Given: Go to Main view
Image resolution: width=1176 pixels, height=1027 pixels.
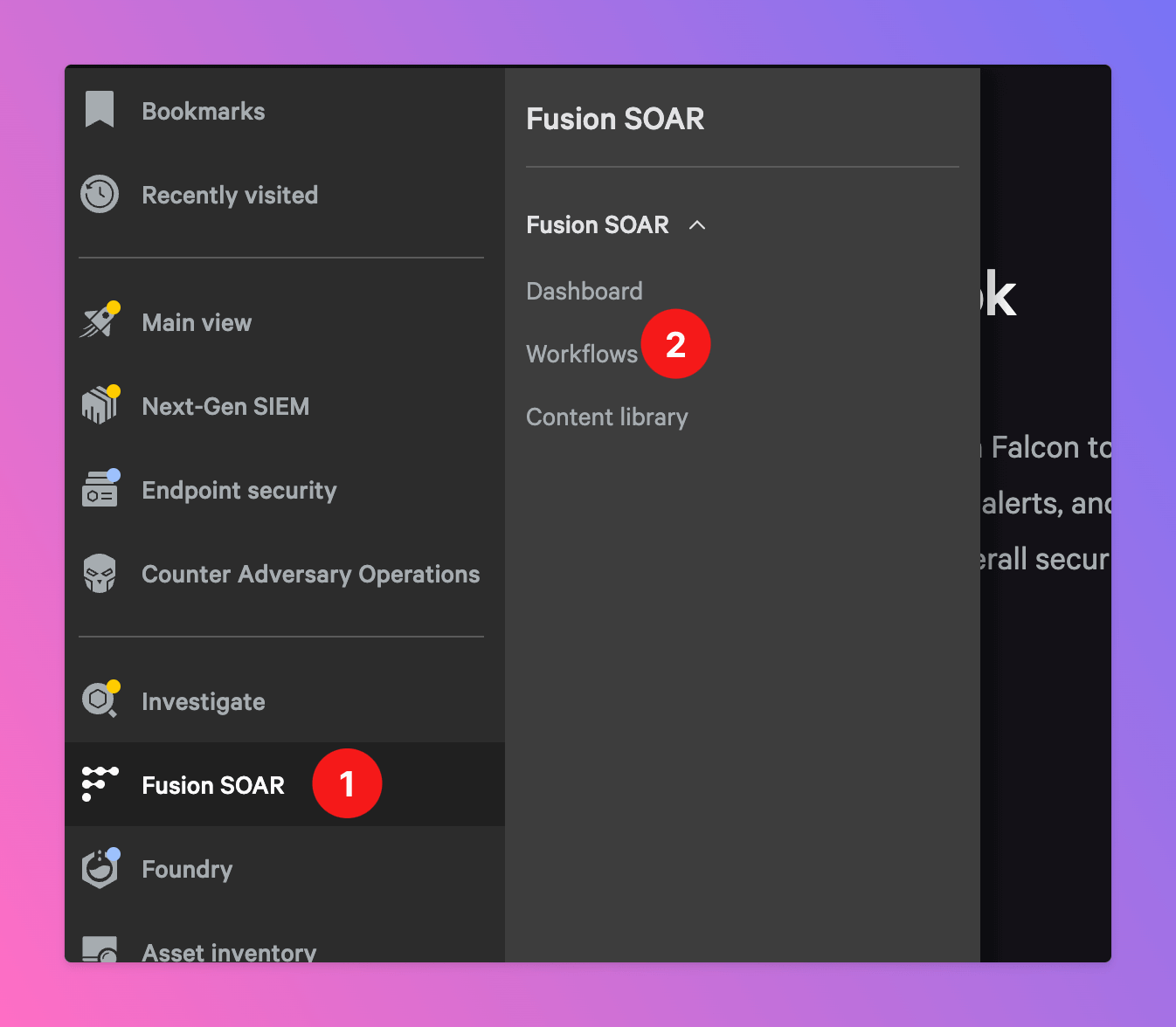Looking at the screenshot, I should pos(197,322).
